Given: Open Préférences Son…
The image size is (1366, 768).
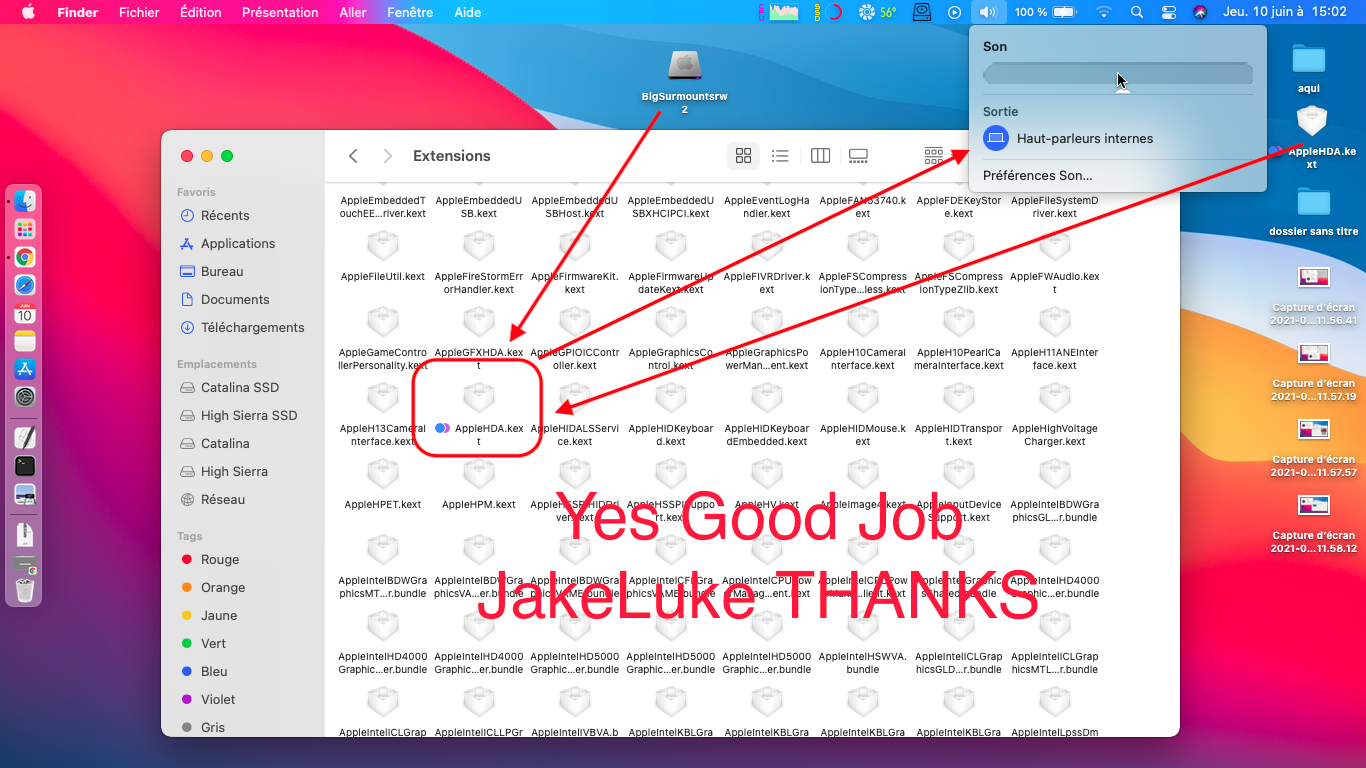Looking at the screenshot, I should point(1038,175).
